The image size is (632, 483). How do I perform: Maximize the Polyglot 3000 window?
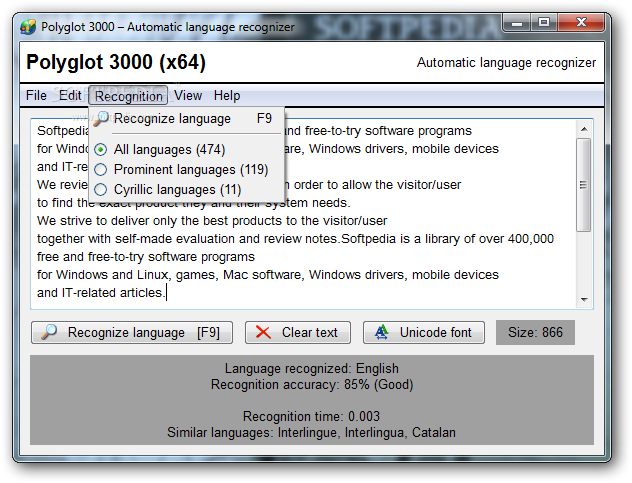[544, 23]
